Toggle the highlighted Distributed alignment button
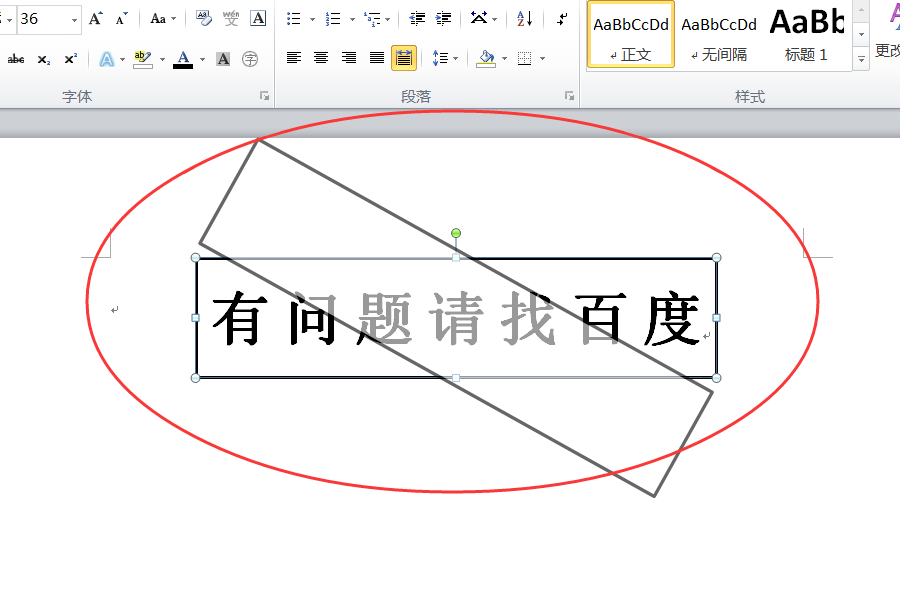Screen dimensions: 900x599 point(404,58)
